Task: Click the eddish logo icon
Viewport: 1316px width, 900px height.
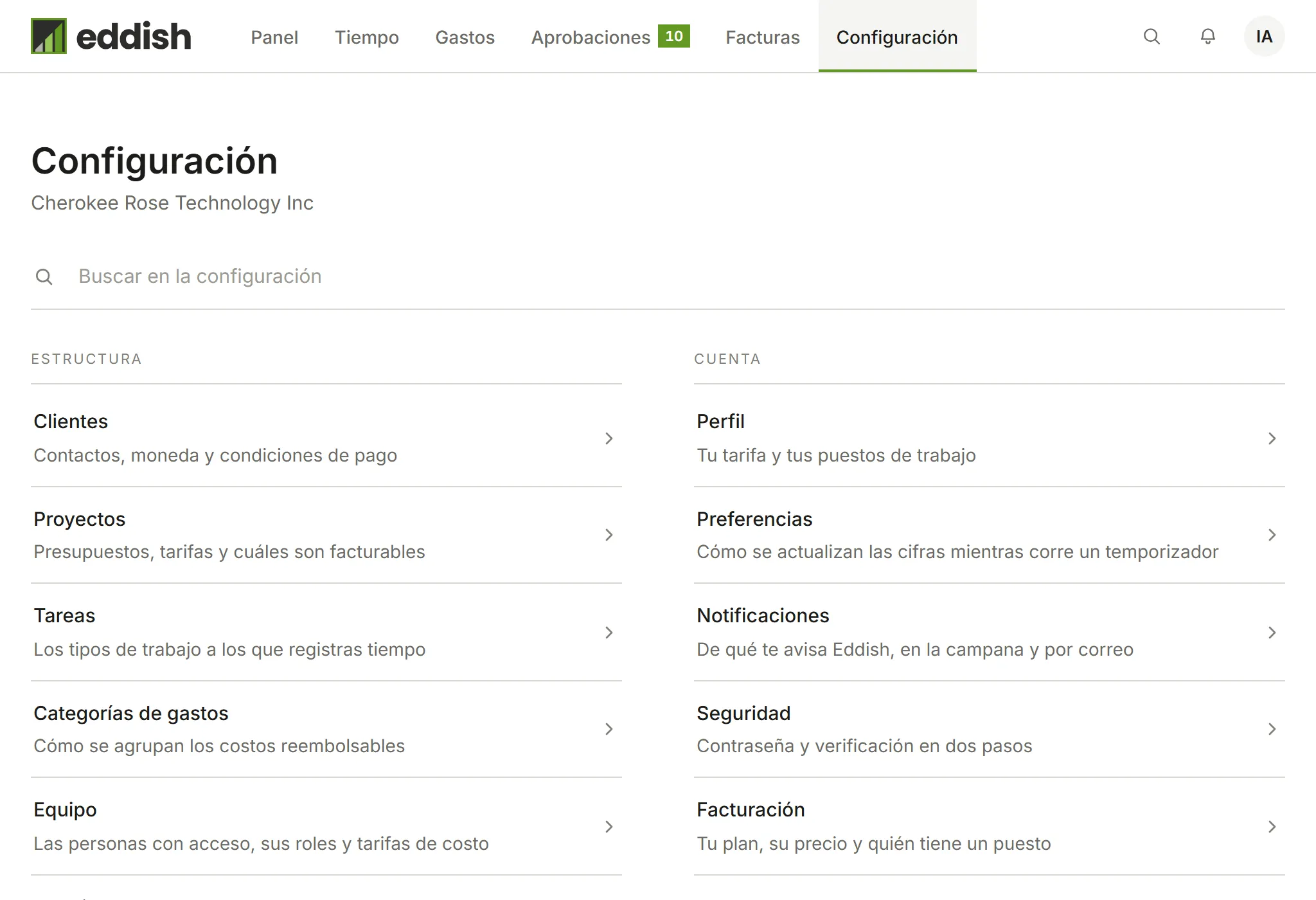Action: tap(49, 36)
